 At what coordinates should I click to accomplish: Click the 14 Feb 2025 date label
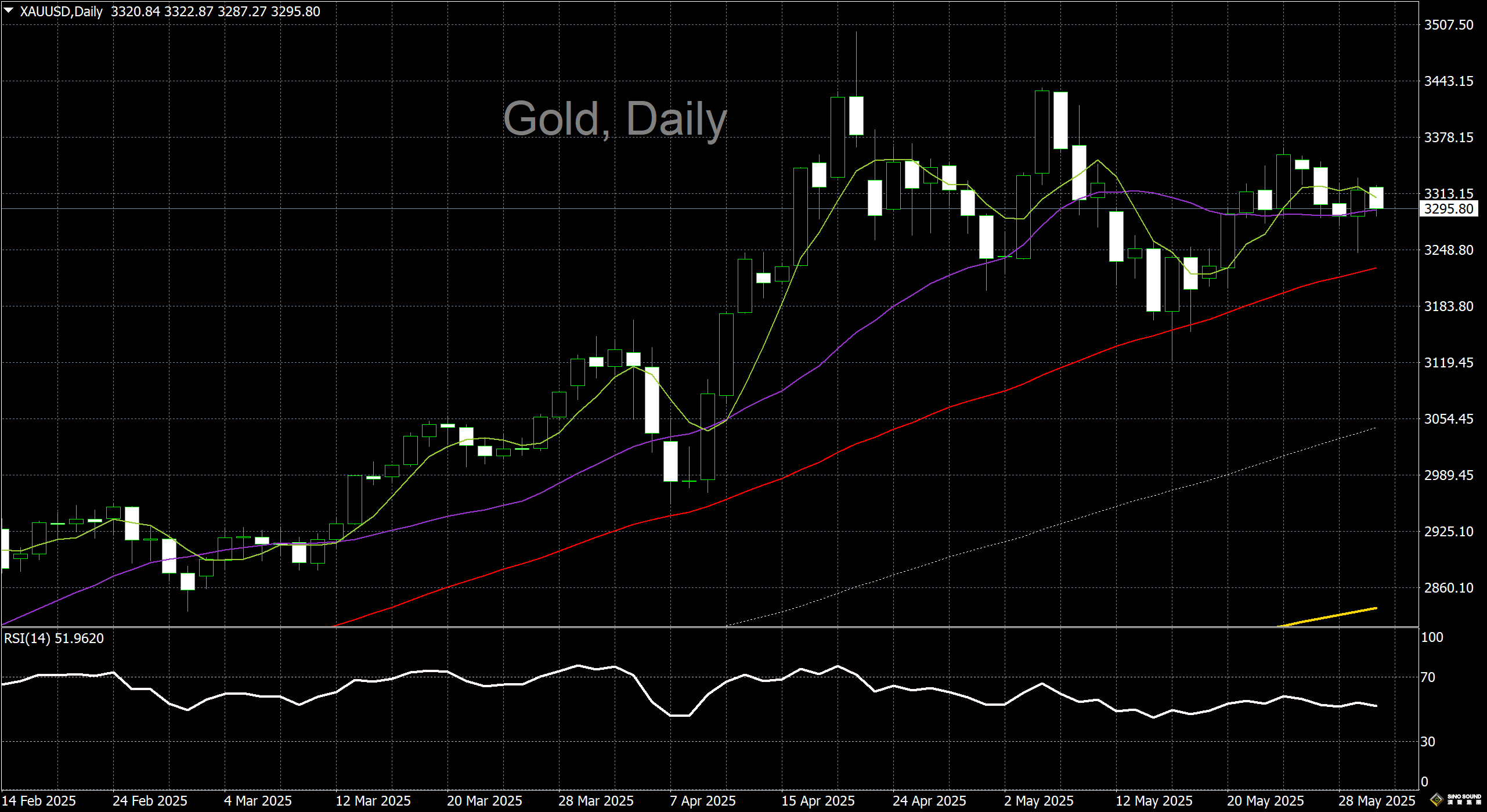point(39,801)
